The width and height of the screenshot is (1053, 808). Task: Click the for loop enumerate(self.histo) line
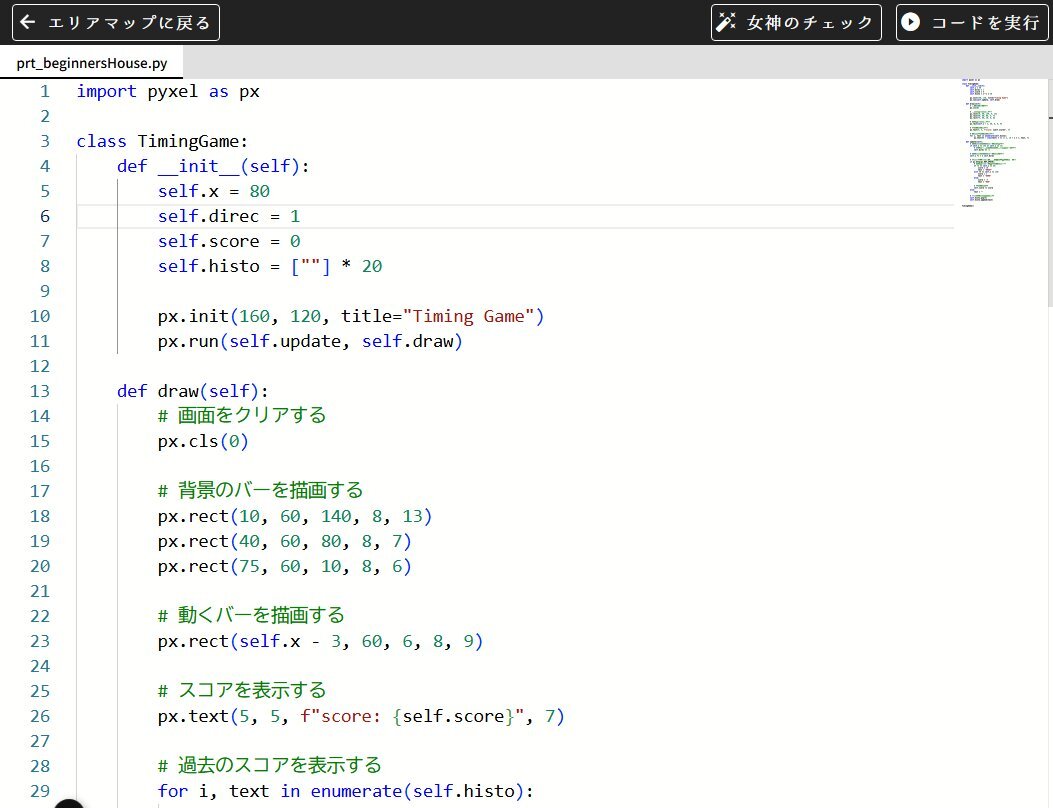346,791
